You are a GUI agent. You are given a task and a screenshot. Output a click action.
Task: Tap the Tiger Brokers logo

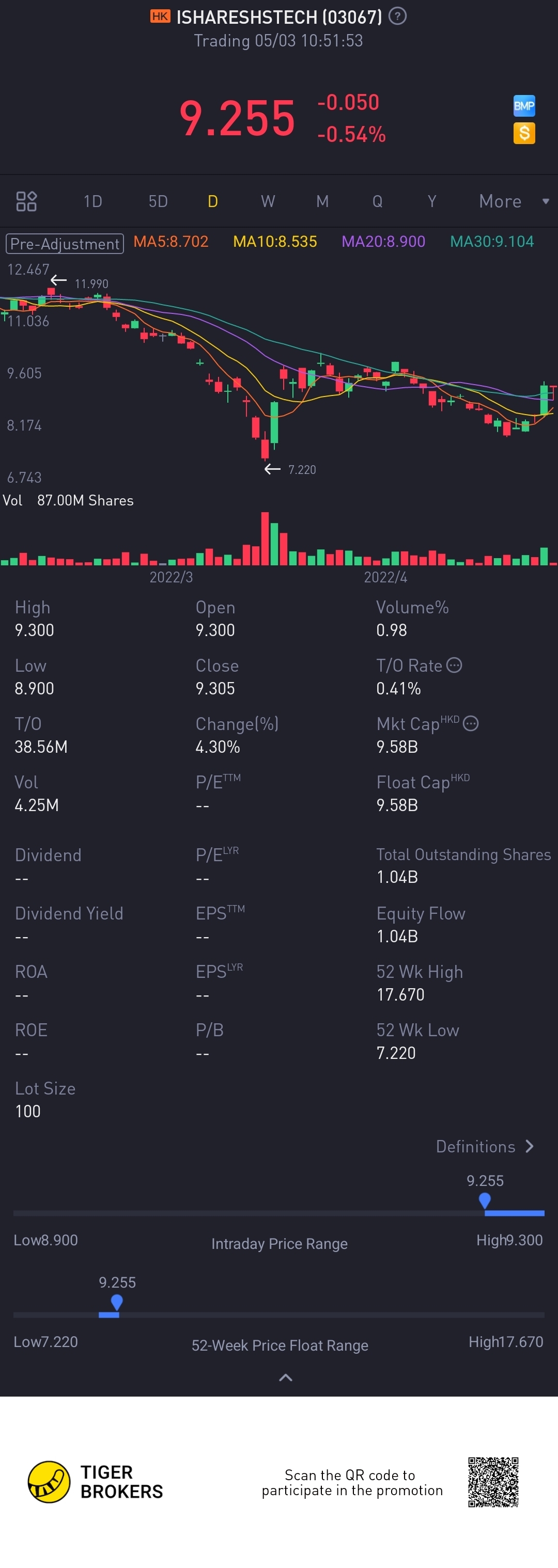click(x=49, y=1482)
